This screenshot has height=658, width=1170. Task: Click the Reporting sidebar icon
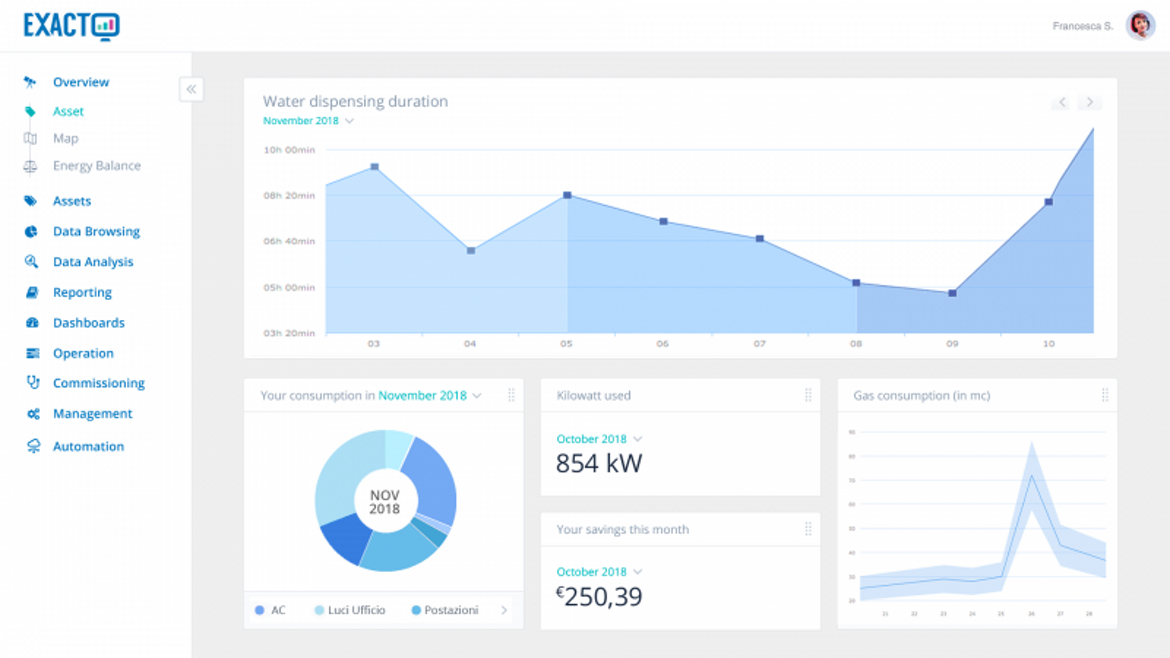[31, 293]
